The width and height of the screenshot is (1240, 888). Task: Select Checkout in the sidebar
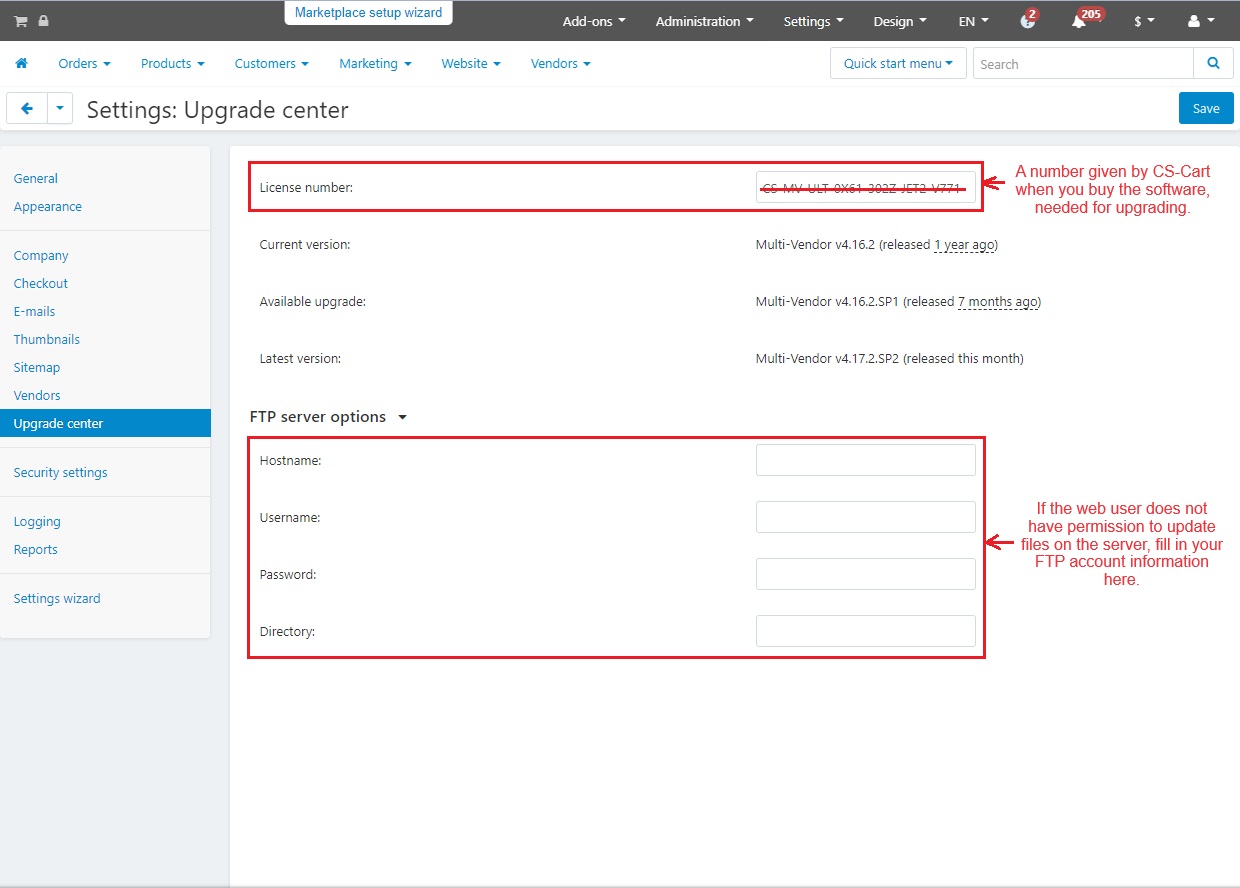tap(41, 283)
